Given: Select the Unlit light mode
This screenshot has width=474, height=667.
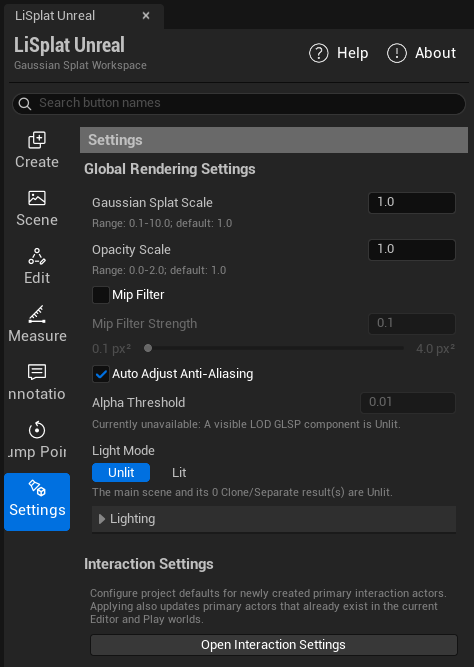Looking at the screenshot, I should (121, 473).
